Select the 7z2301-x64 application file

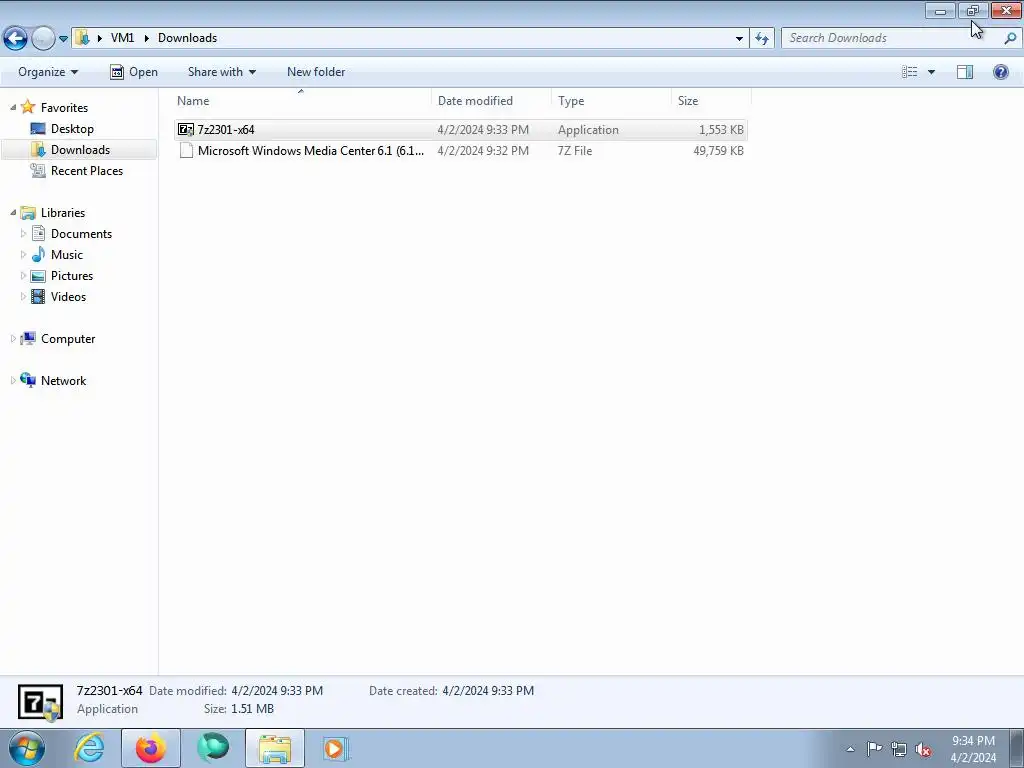(x=460, y=129)
